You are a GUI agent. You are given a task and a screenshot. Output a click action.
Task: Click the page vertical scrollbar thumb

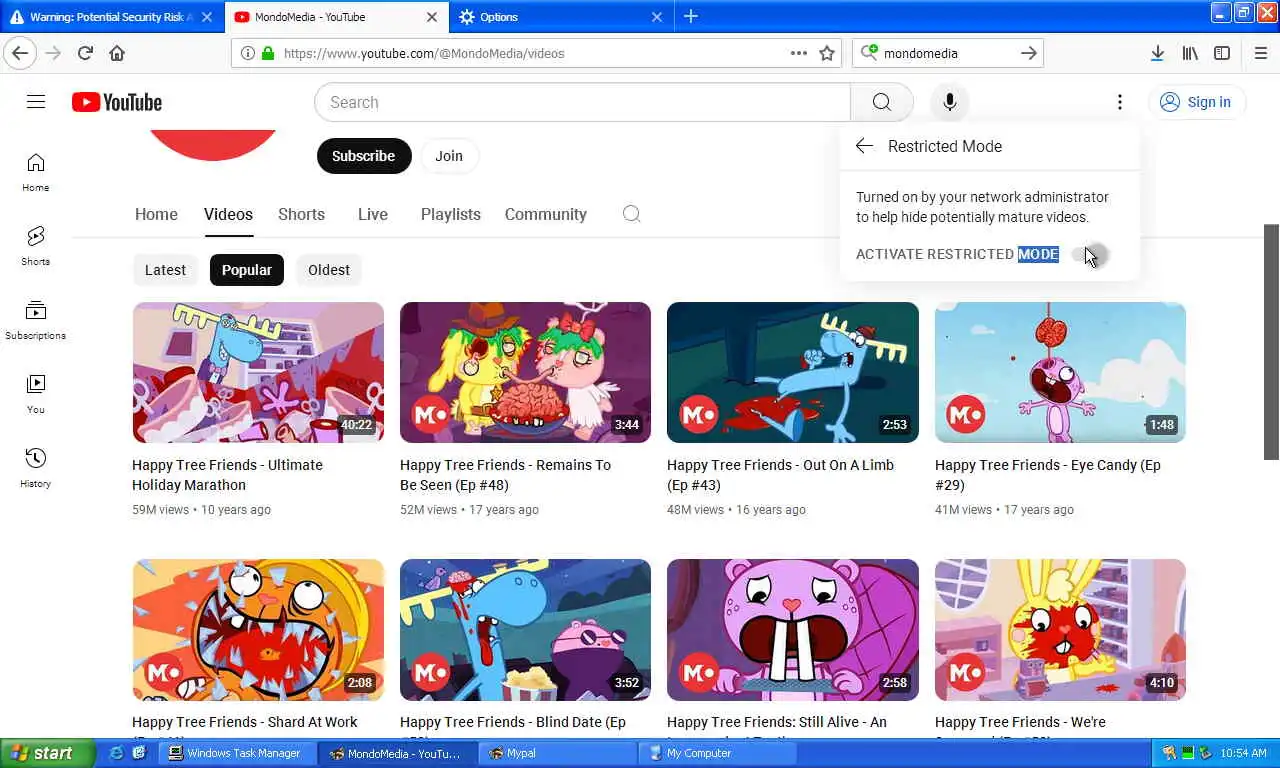1272,341
